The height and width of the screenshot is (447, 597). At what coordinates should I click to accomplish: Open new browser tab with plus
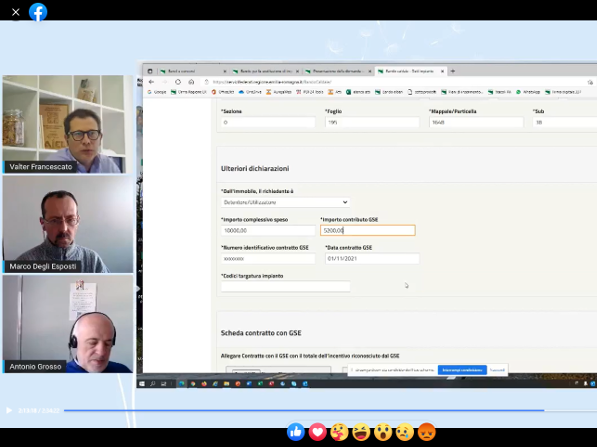(452, 71)
